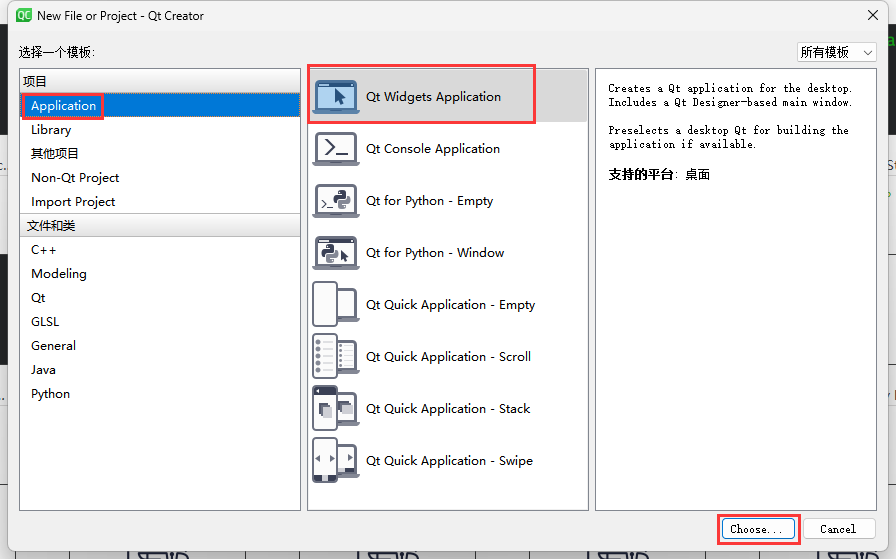Pick the Qt Quick Application - Swipe icon
This screenshot has height=559, width=896.
pos(335,460)
